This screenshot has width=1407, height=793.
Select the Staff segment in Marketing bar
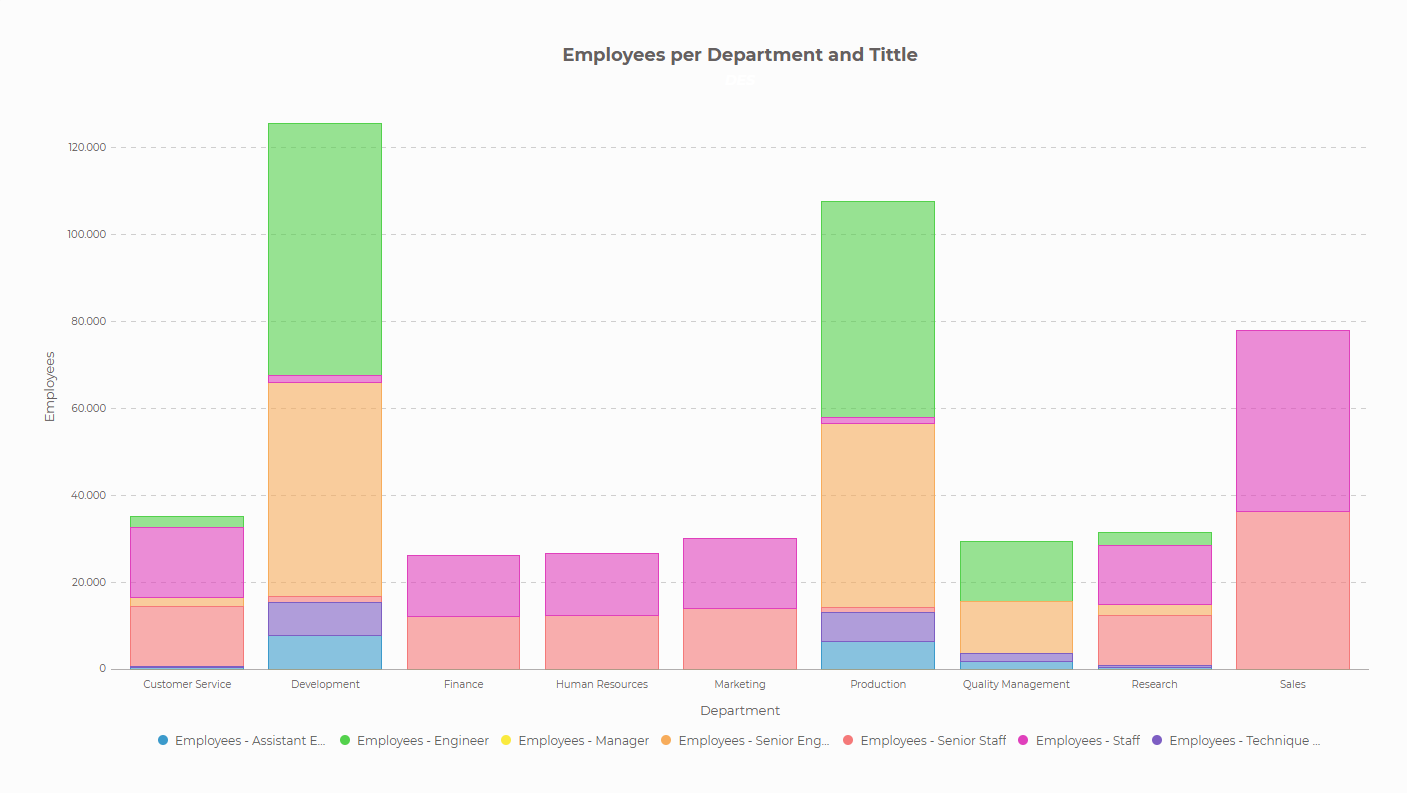740,573
